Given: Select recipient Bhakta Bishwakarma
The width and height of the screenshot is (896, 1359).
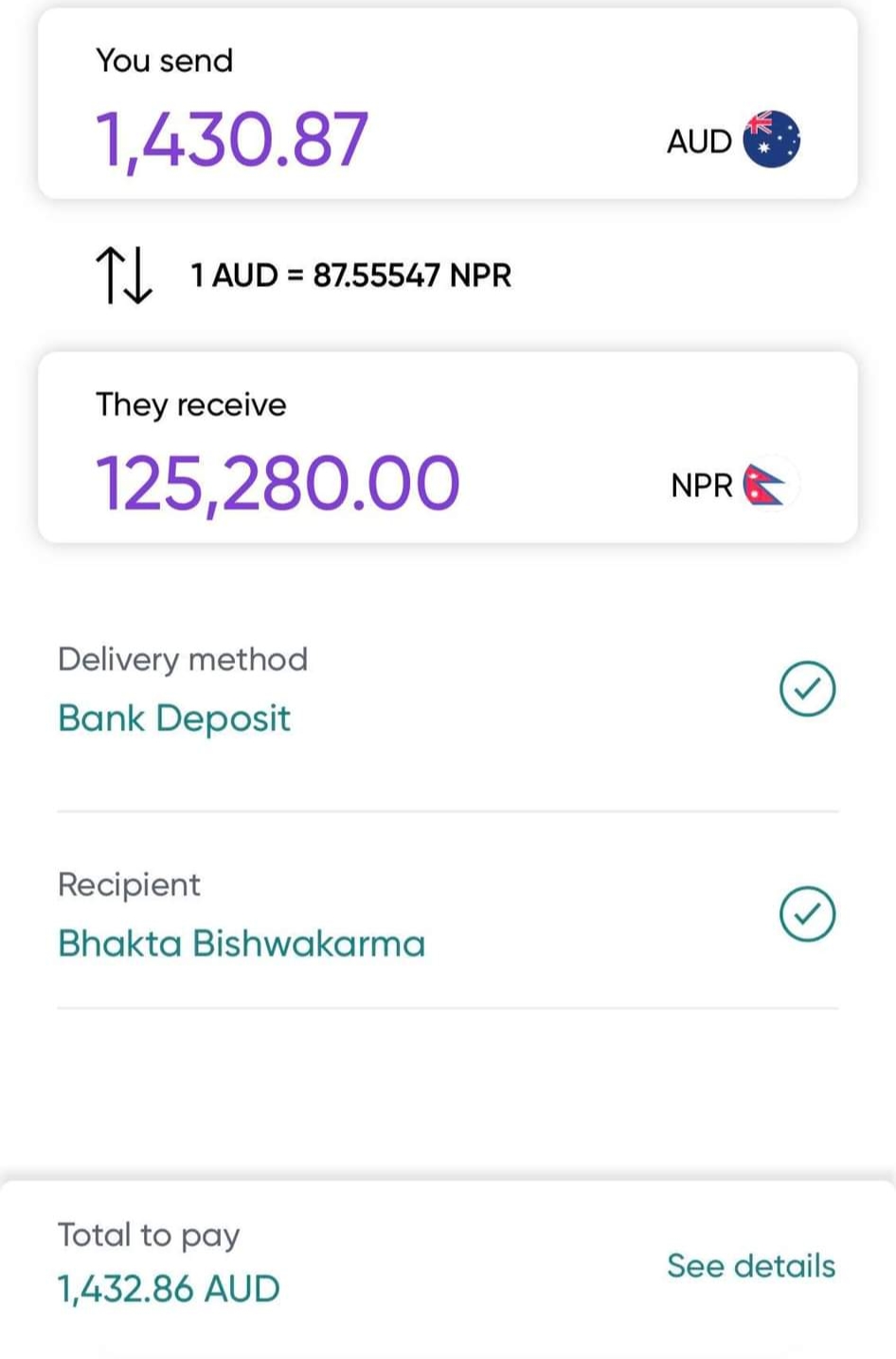Looking at the screenshot, I should (242, 943).
